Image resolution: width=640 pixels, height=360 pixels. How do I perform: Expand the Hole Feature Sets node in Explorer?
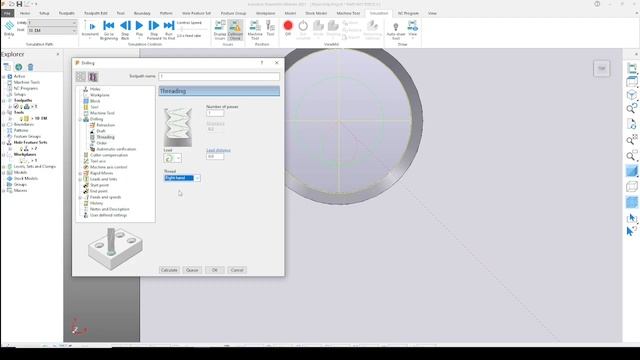(x=4, y=142)
